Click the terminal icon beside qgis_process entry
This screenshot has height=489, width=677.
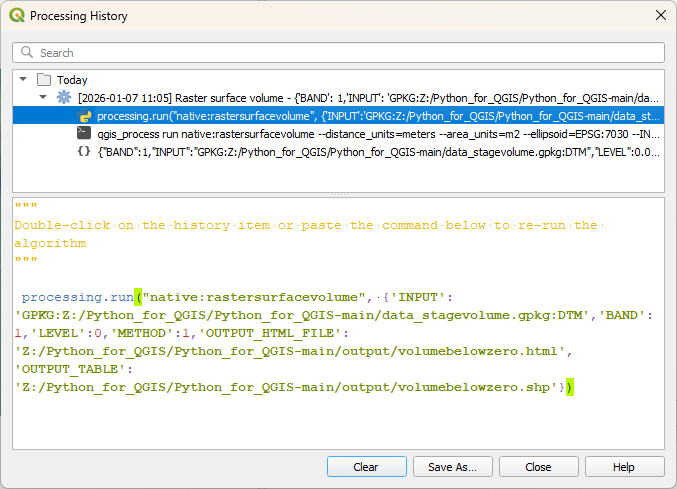point(85,134)
